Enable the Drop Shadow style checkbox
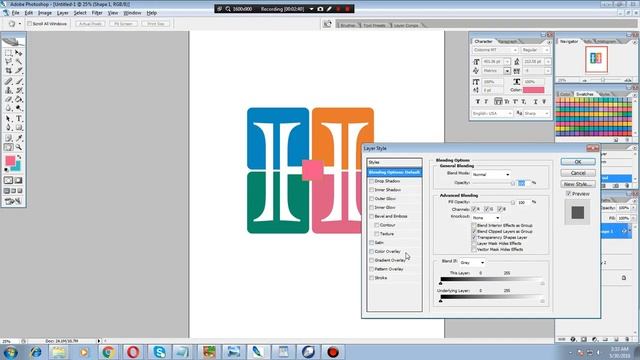 (371, 181)
